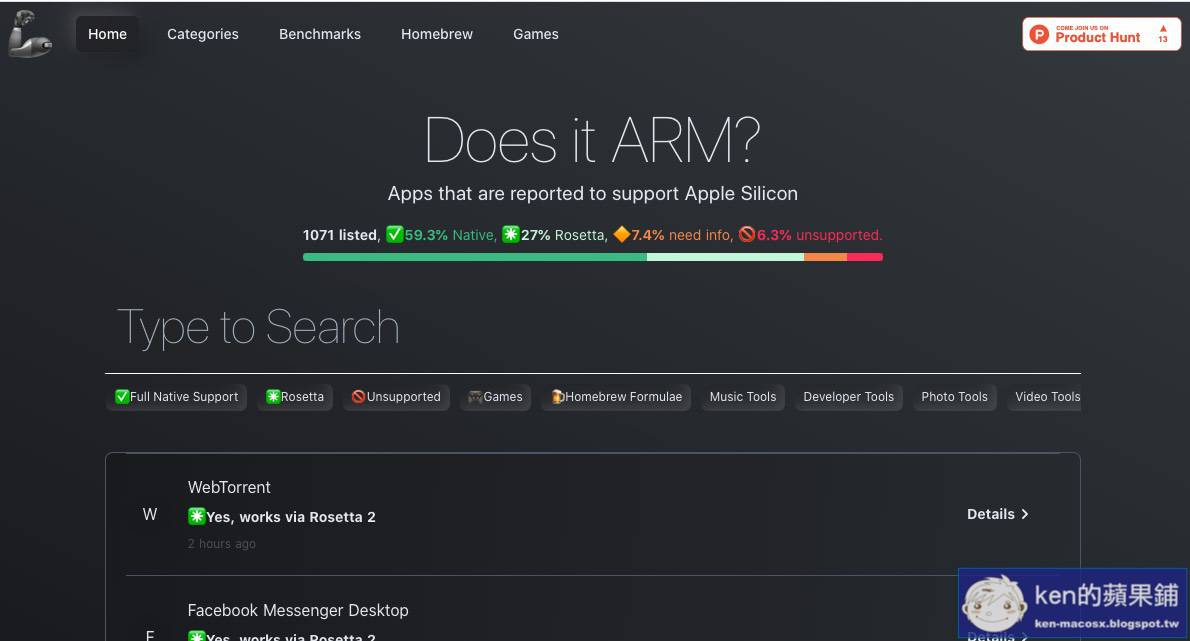Click prohibited icon on Unsupported chip
Viewport: 1190px width, 641px height.
[x=358, y=397]
